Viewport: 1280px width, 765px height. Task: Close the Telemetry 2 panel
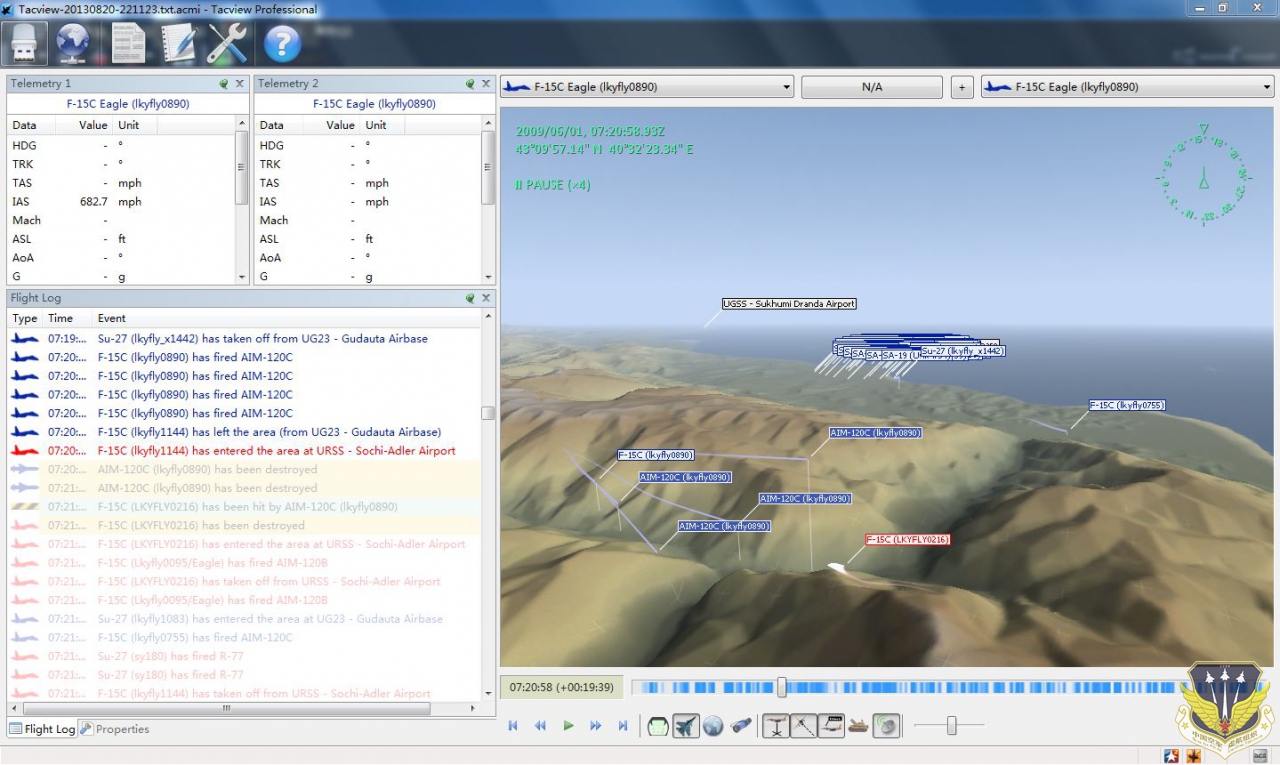pyautogui.click(x=487, y=84)
